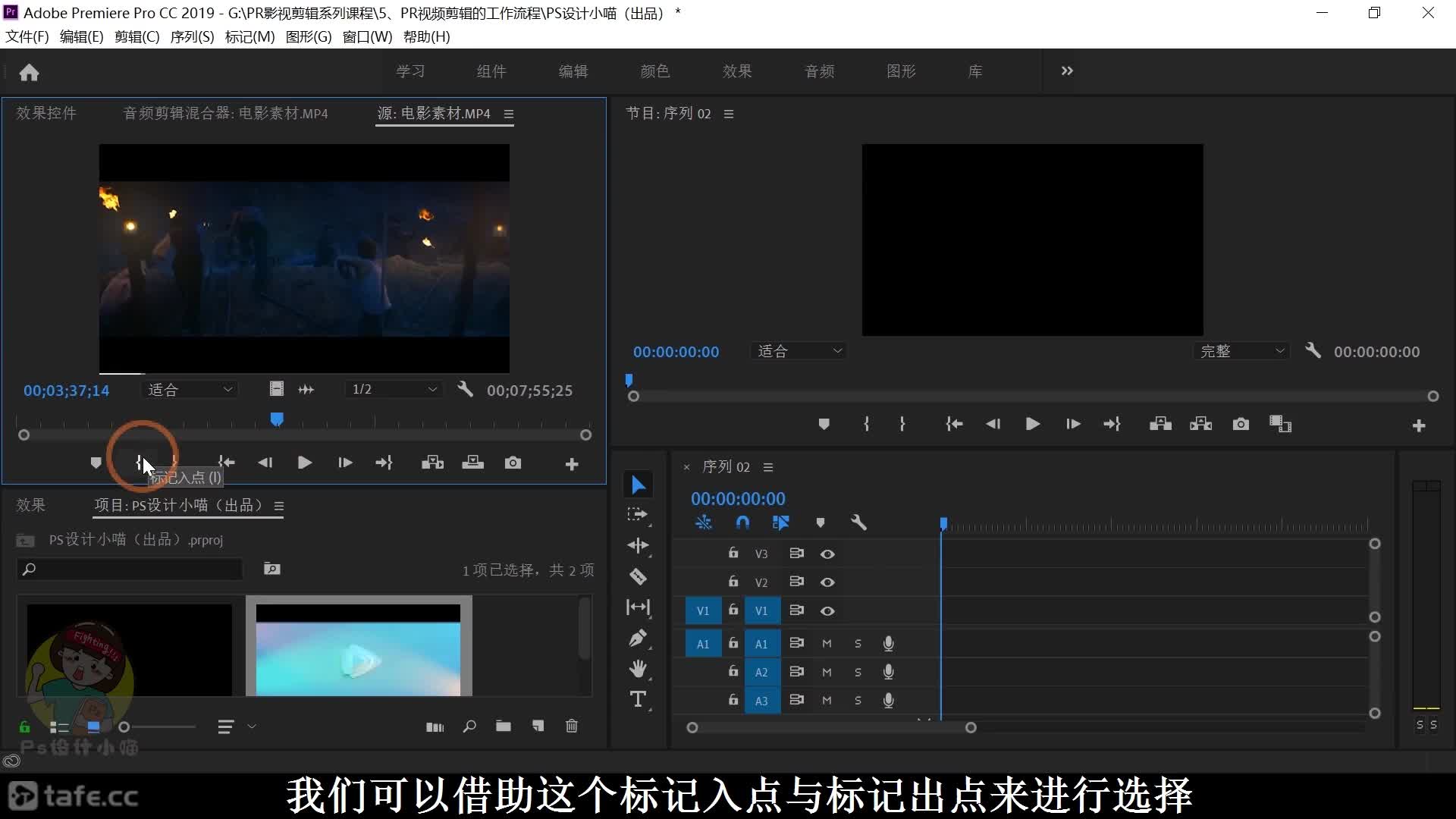
Task: Go to In point in source monitor
Action: point(226,463)
